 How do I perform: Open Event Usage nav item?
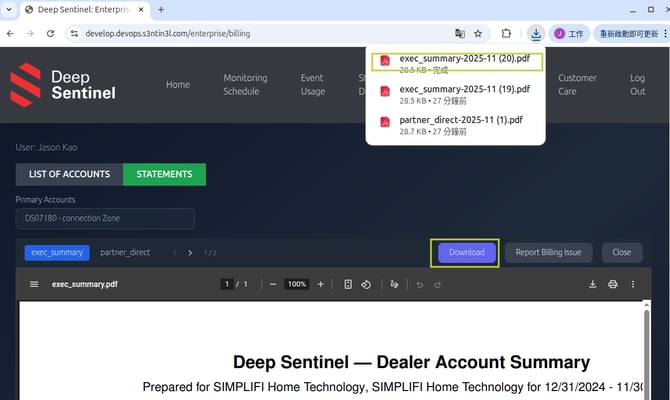coord(312,85)
